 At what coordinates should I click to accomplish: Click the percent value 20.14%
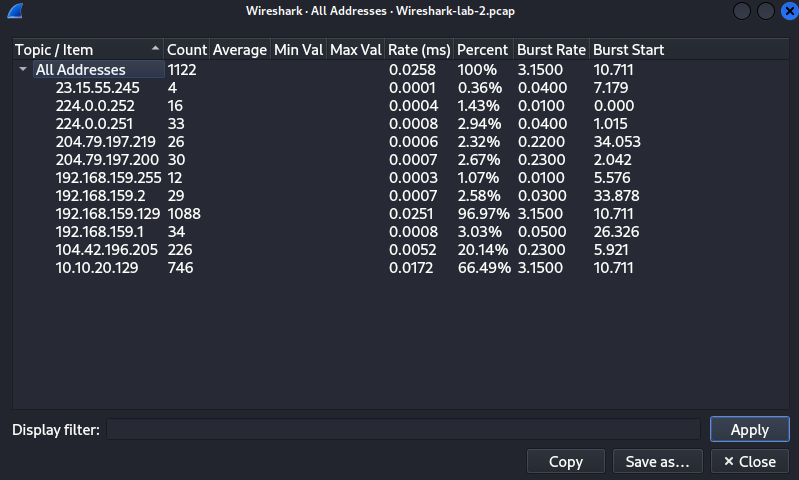coord(483,250)
